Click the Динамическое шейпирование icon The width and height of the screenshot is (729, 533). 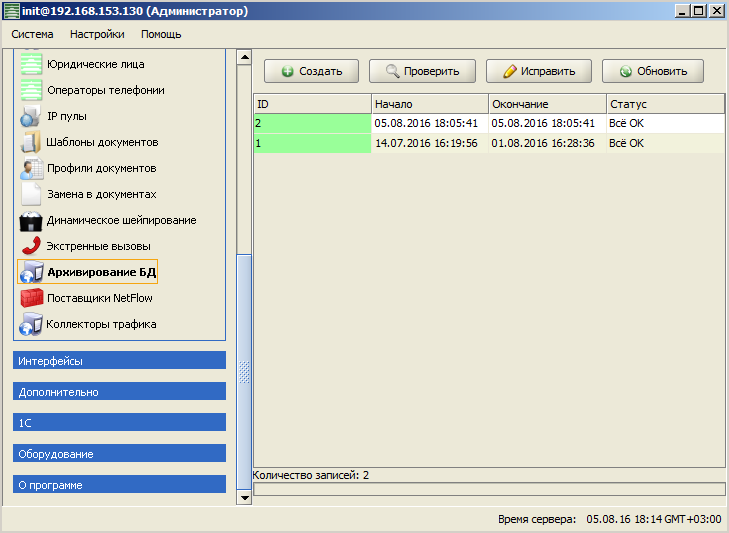click(x=31, y=220)
